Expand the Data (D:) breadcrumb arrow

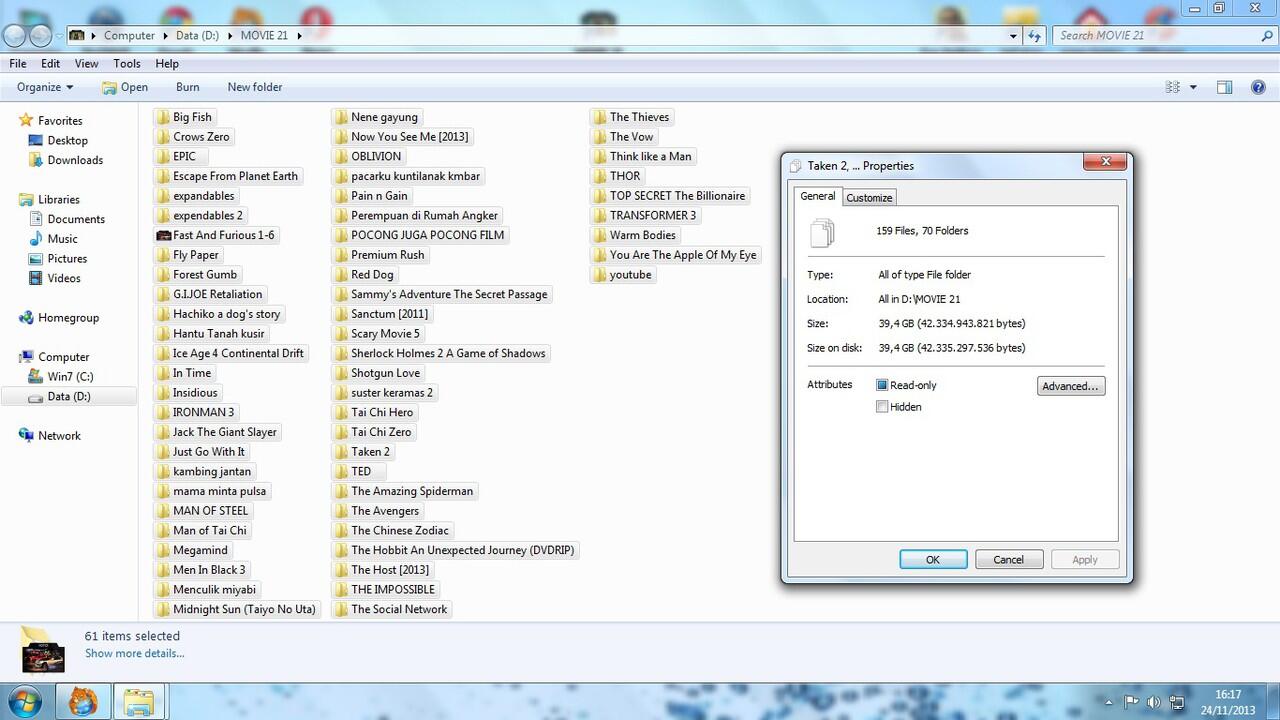pyautogui.click(x=230, y=35)
